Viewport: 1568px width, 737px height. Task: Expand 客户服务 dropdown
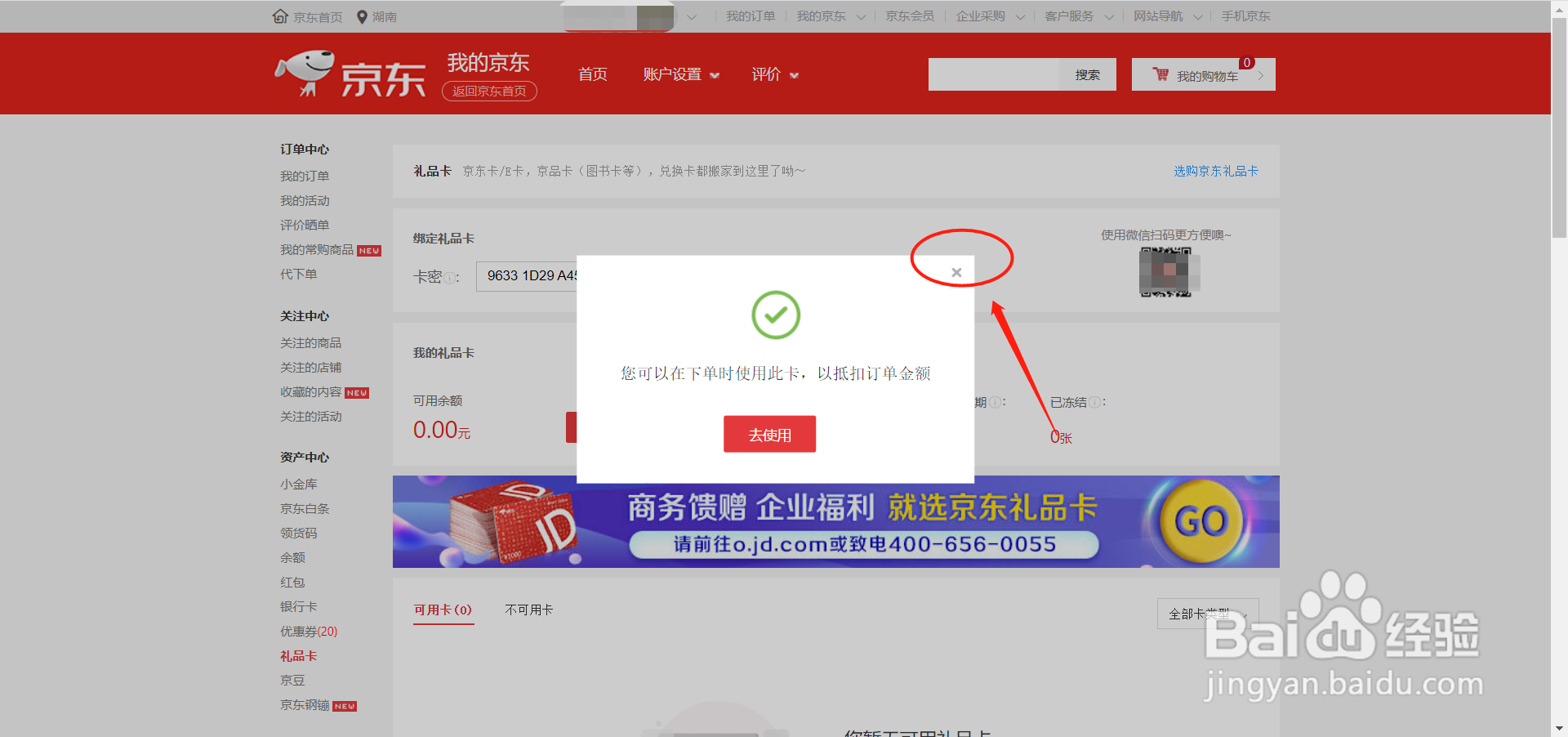[x=1080, y=16]
